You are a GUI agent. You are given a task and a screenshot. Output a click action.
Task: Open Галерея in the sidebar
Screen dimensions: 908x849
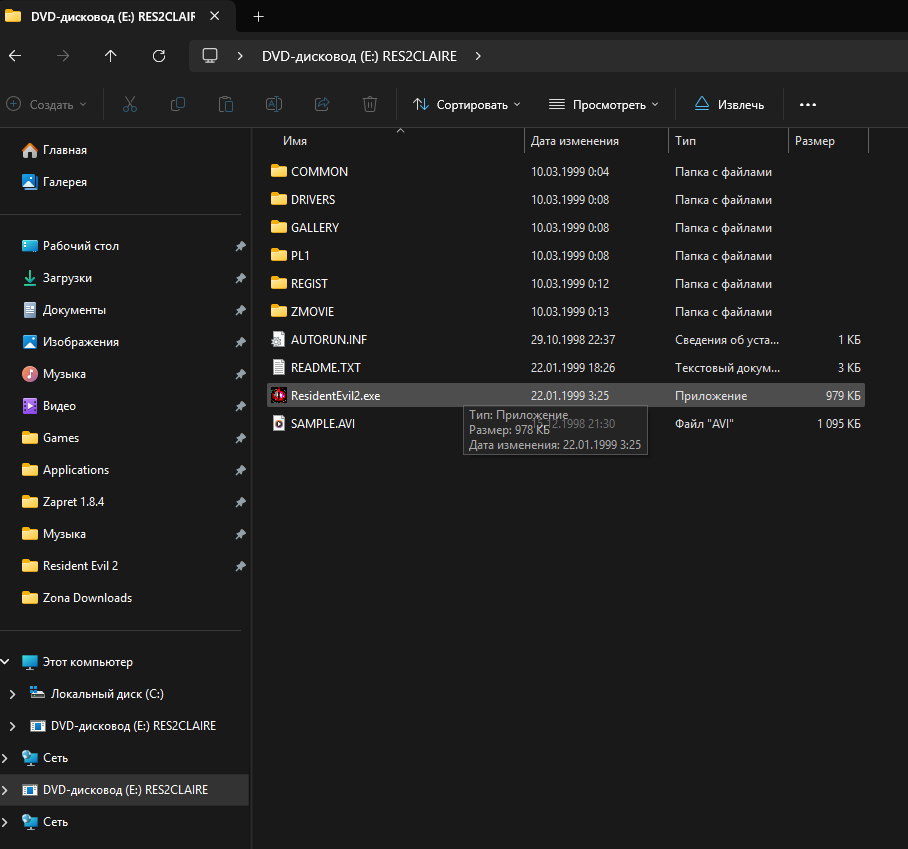coord(54,182)
